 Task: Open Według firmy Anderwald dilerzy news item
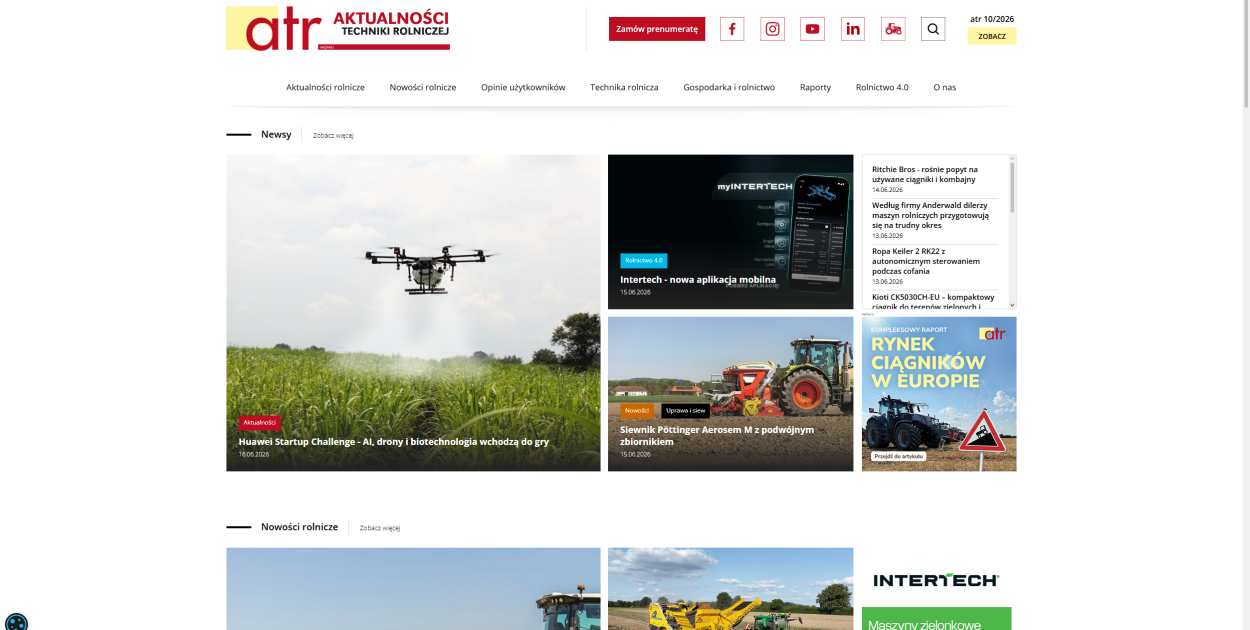pyautogui.click(x=930, y=215)
